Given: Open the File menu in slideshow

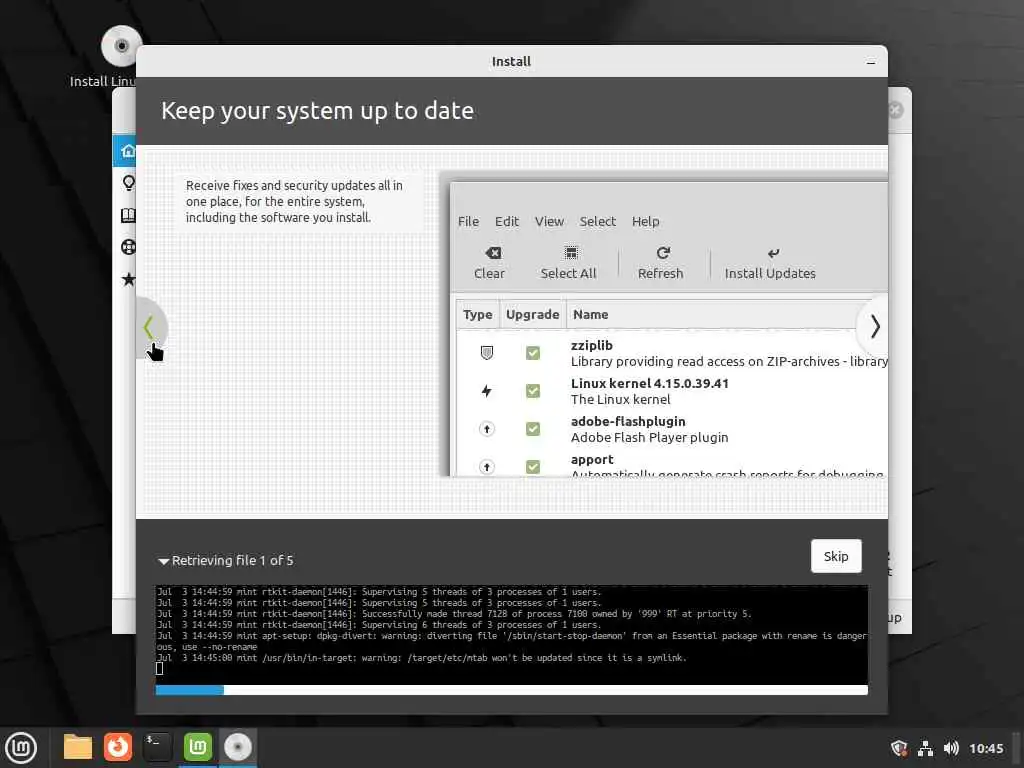Looking at the screenshot, I should point(468,221).
